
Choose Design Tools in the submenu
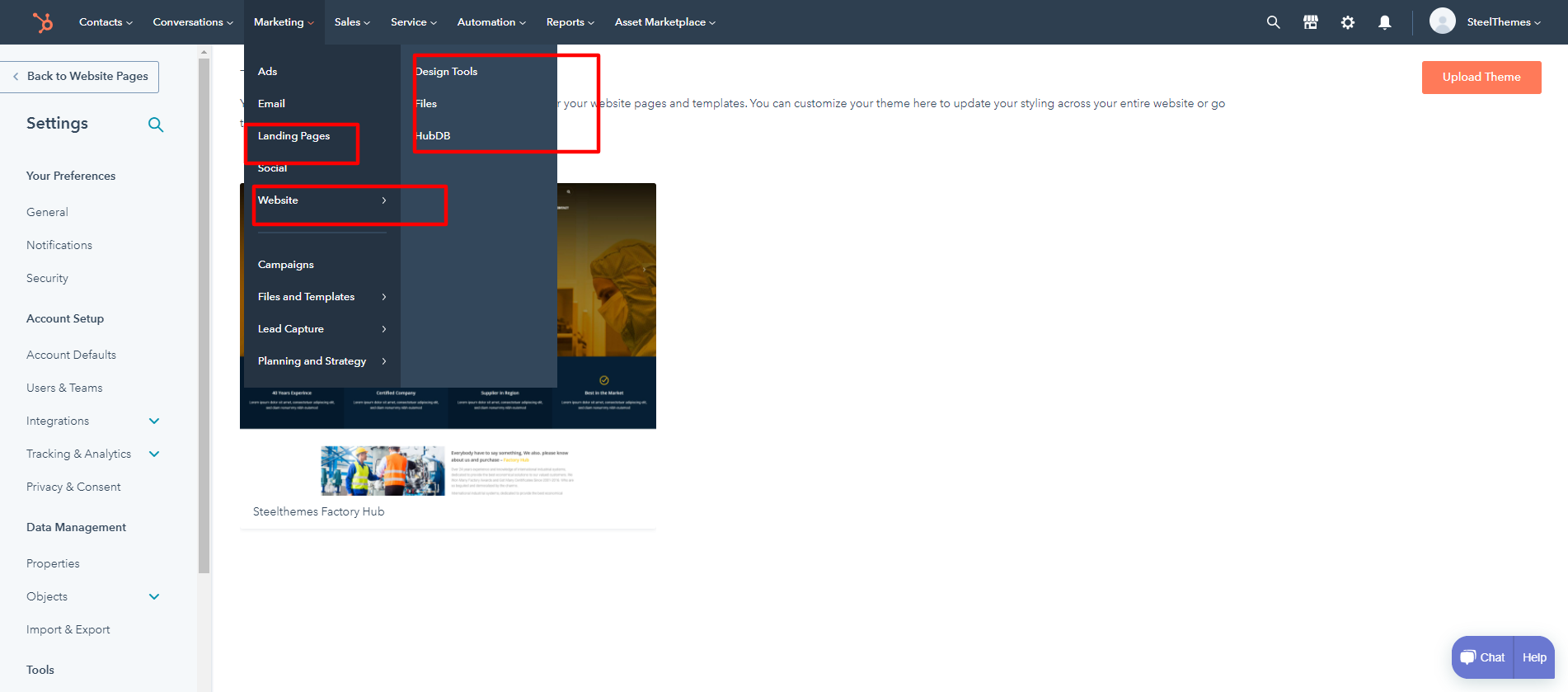coord(447,72)
